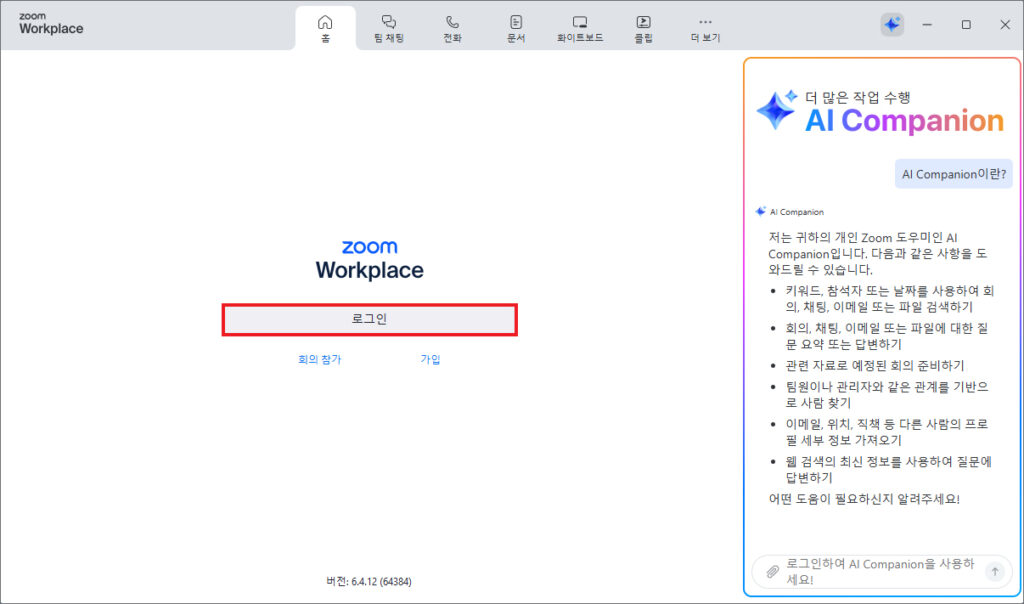Open the 가입 sign-up link
The image size is (1024, 604).
[430, 359]
